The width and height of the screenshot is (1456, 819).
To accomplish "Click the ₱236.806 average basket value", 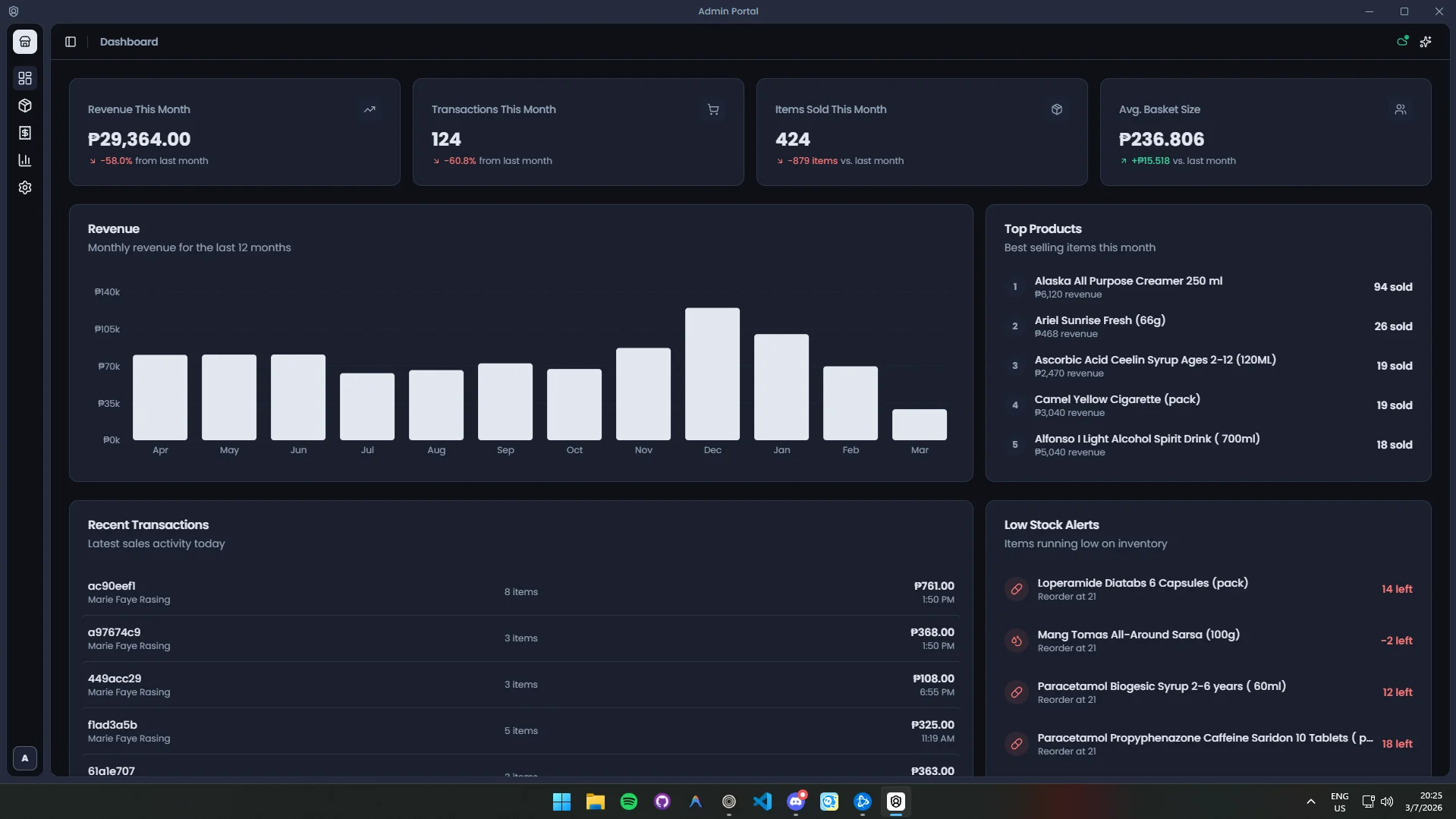I will 1162,139.
